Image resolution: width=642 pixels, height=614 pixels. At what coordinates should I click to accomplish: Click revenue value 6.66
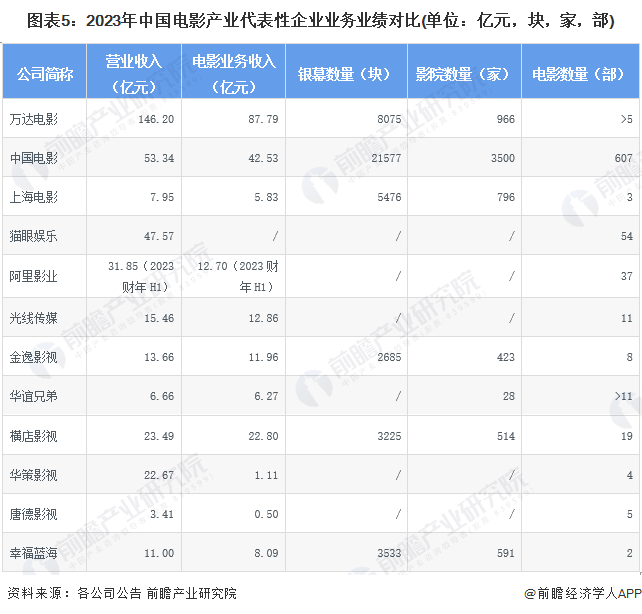[162, 396]
